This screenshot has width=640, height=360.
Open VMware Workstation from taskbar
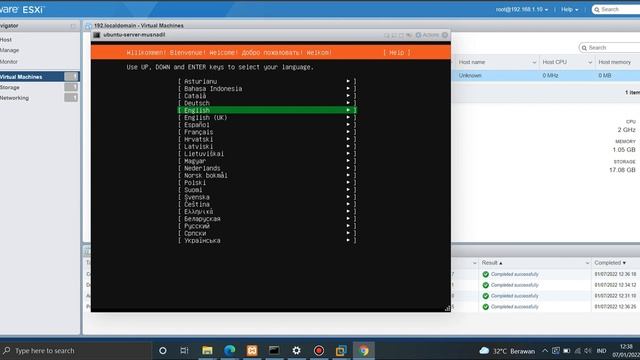[341, 351]
